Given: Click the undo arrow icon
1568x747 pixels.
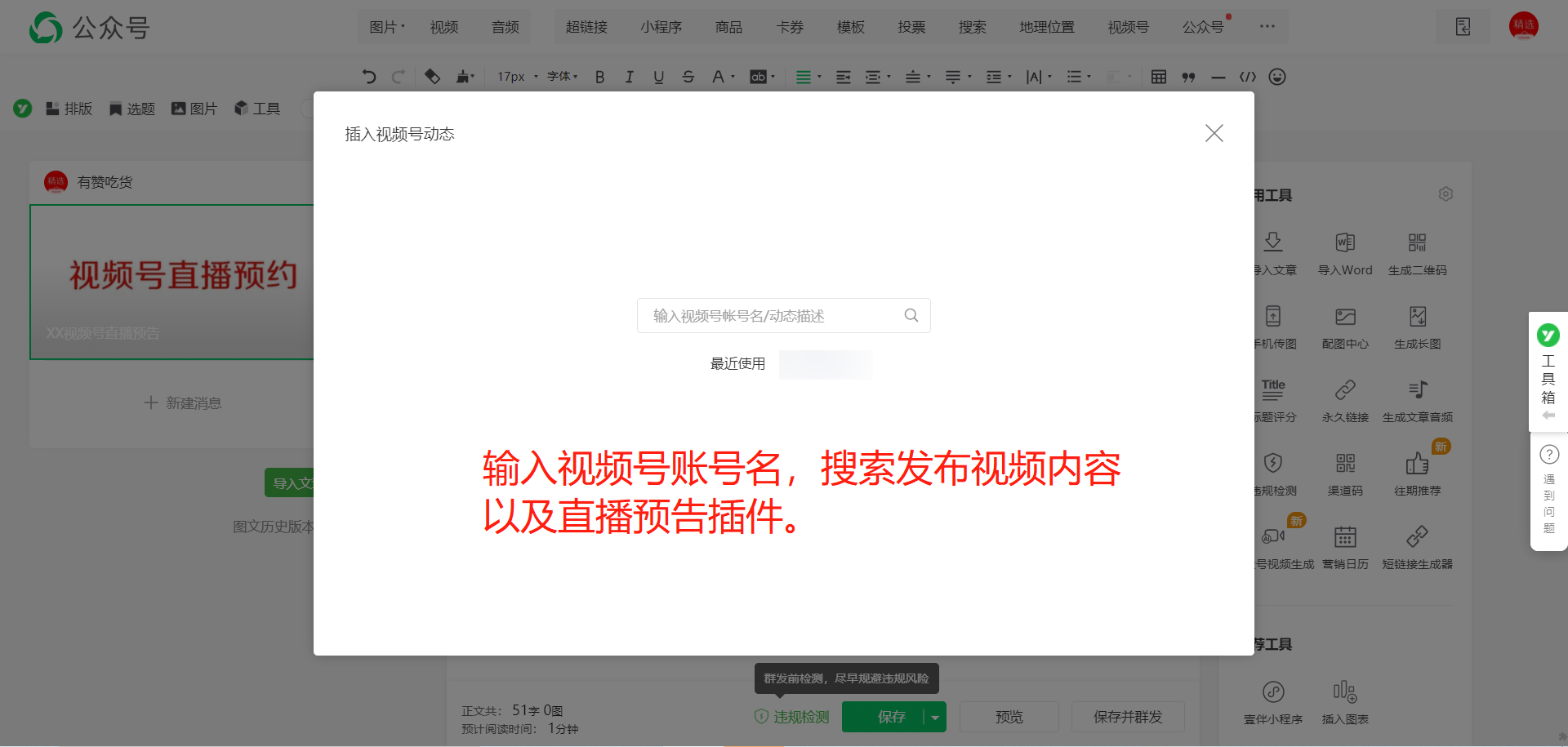Looking at the screenshot, I should (369, 77).
